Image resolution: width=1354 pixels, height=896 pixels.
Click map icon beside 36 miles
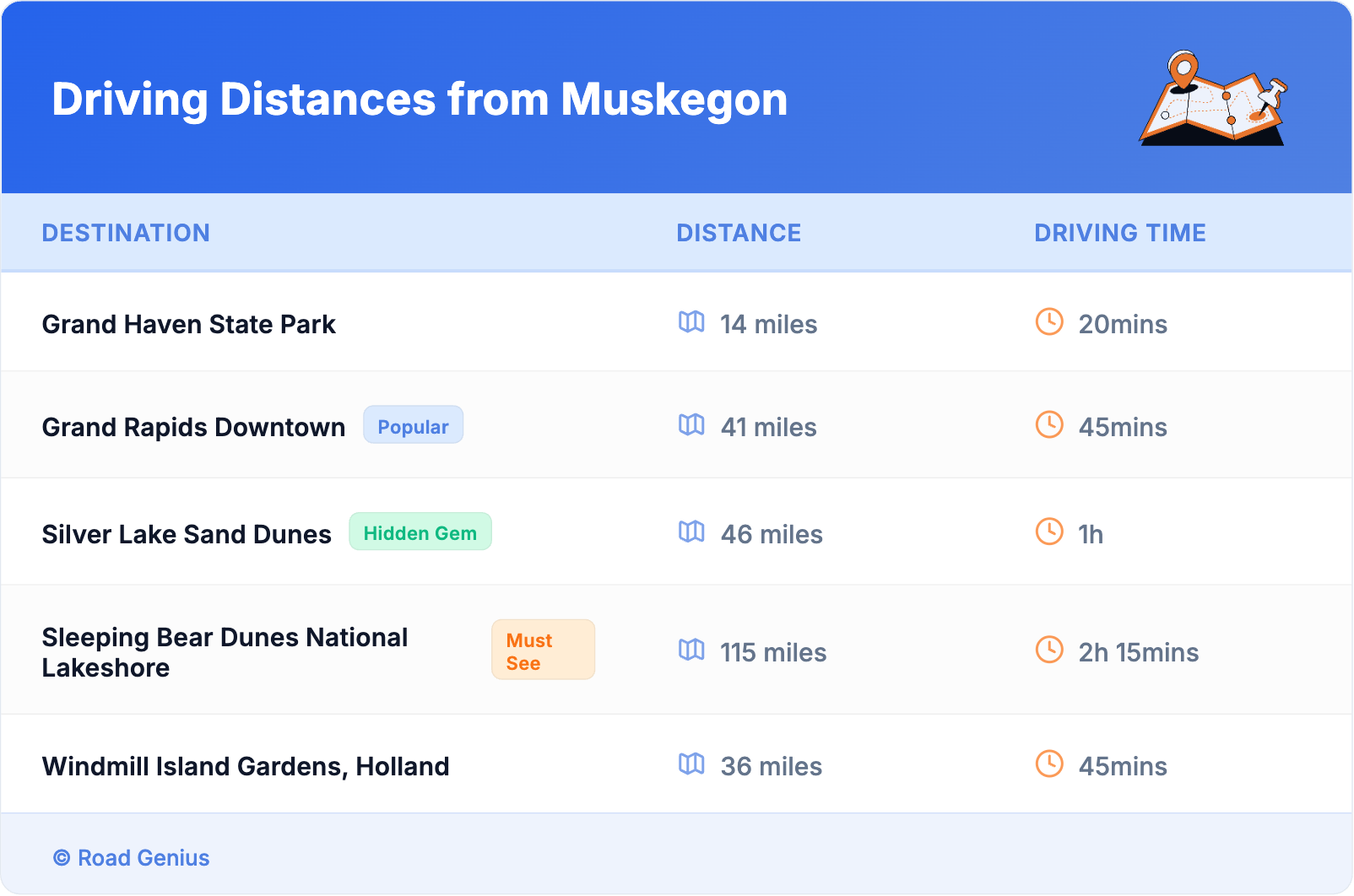pyautogui.click(x=691, y=764)
